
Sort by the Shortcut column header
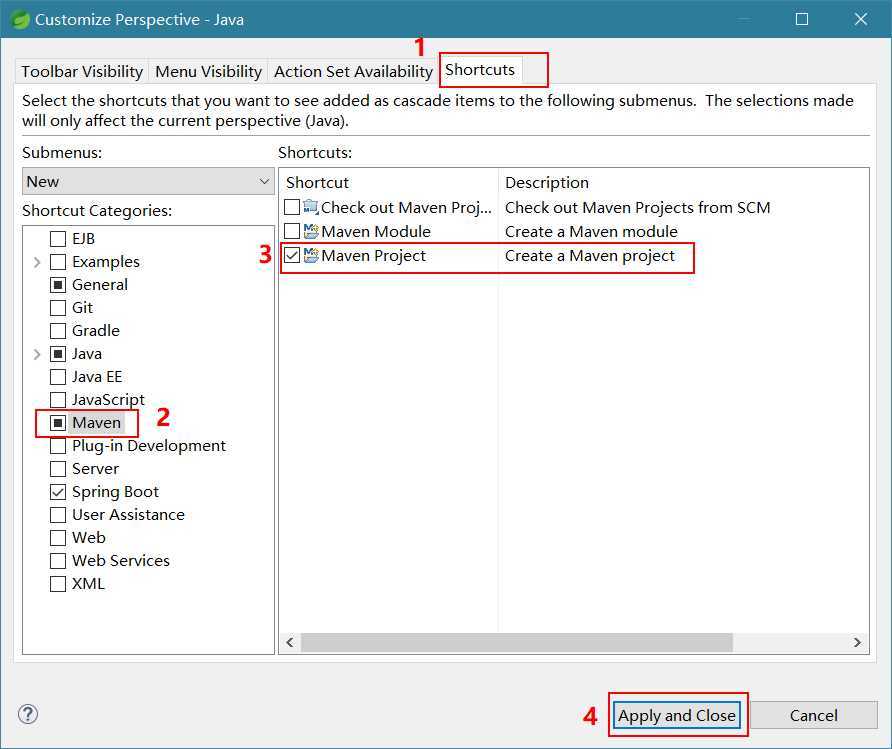(389, 183)
